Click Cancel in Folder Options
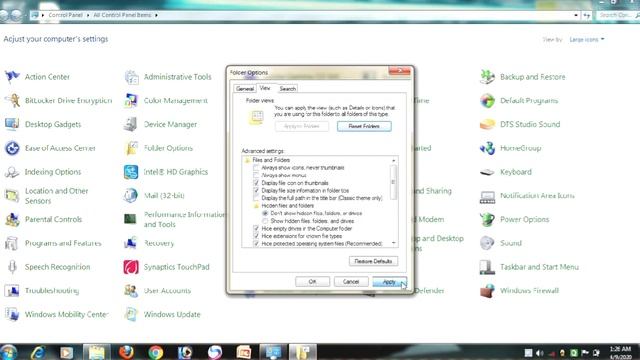The height and width of the screenshot is (360, 640). 351,282
